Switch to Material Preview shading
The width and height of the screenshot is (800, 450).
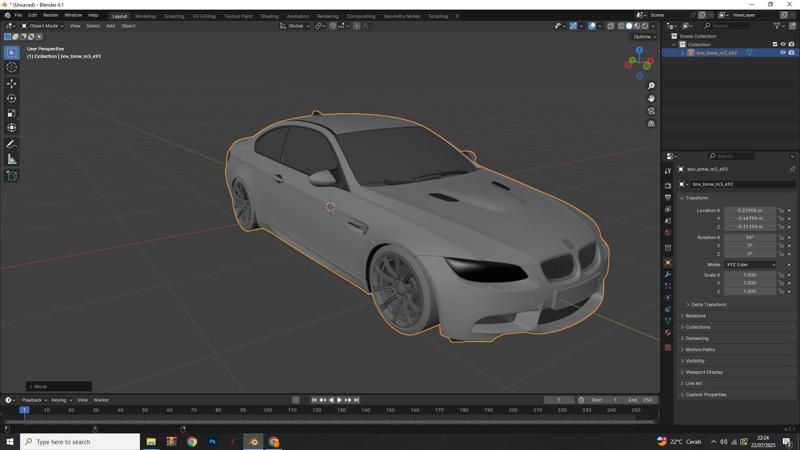click(x=637, y=26)
